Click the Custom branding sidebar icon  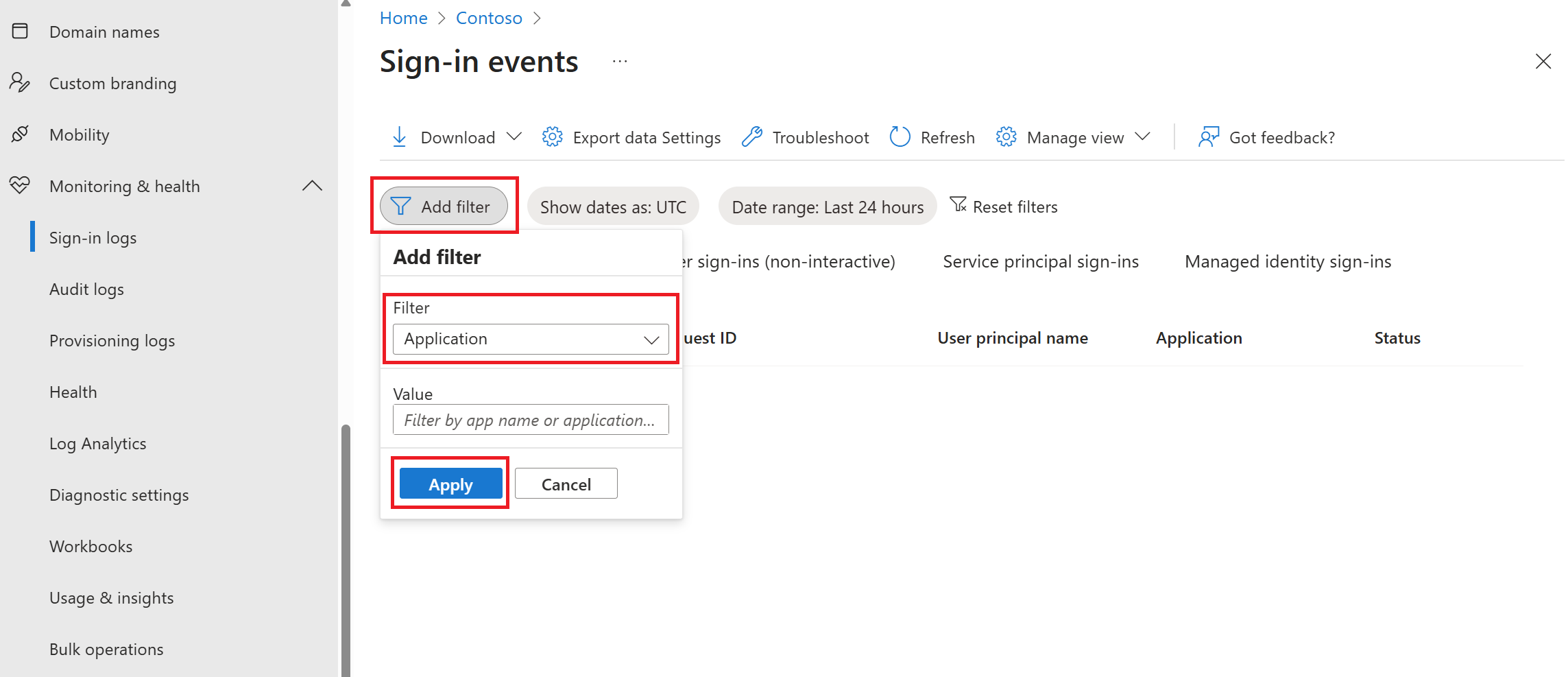(x=20, y=83)
